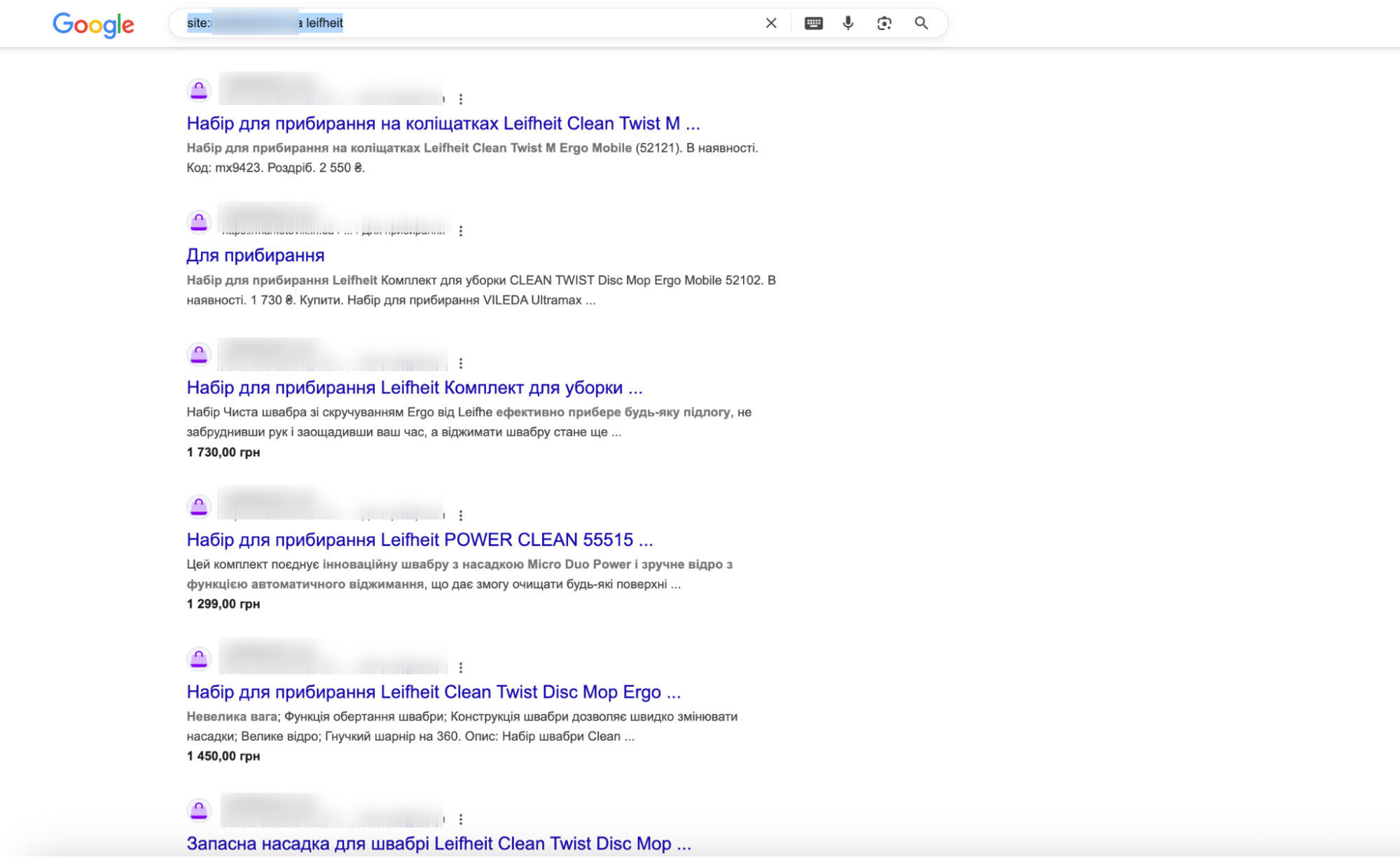Open search by image camera icon
Image resolution: width=1400 pixels, height=857 pixels.
click(x=885, y=23)
